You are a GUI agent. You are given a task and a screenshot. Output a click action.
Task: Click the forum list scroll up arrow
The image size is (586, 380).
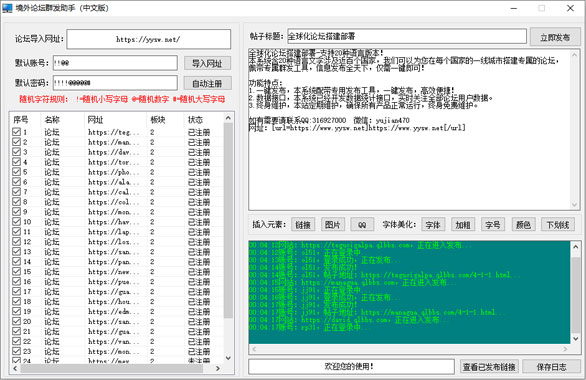228,118
